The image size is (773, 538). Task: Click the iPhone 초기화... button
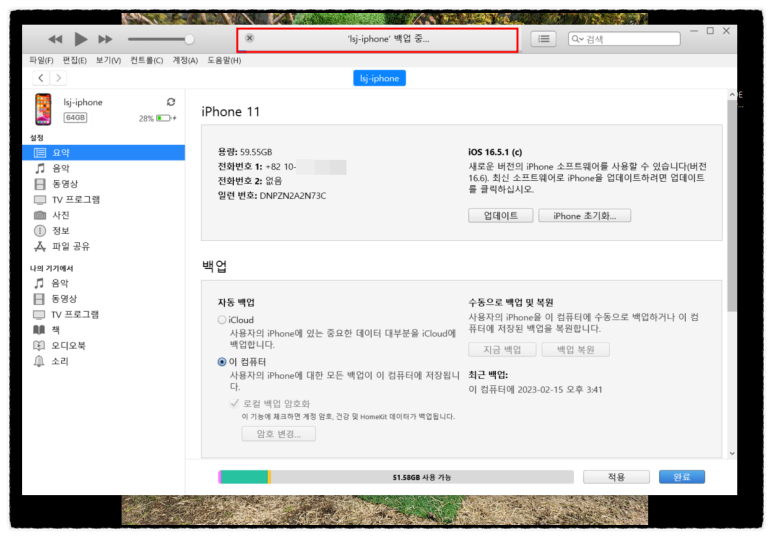click(x=584, y=215)
